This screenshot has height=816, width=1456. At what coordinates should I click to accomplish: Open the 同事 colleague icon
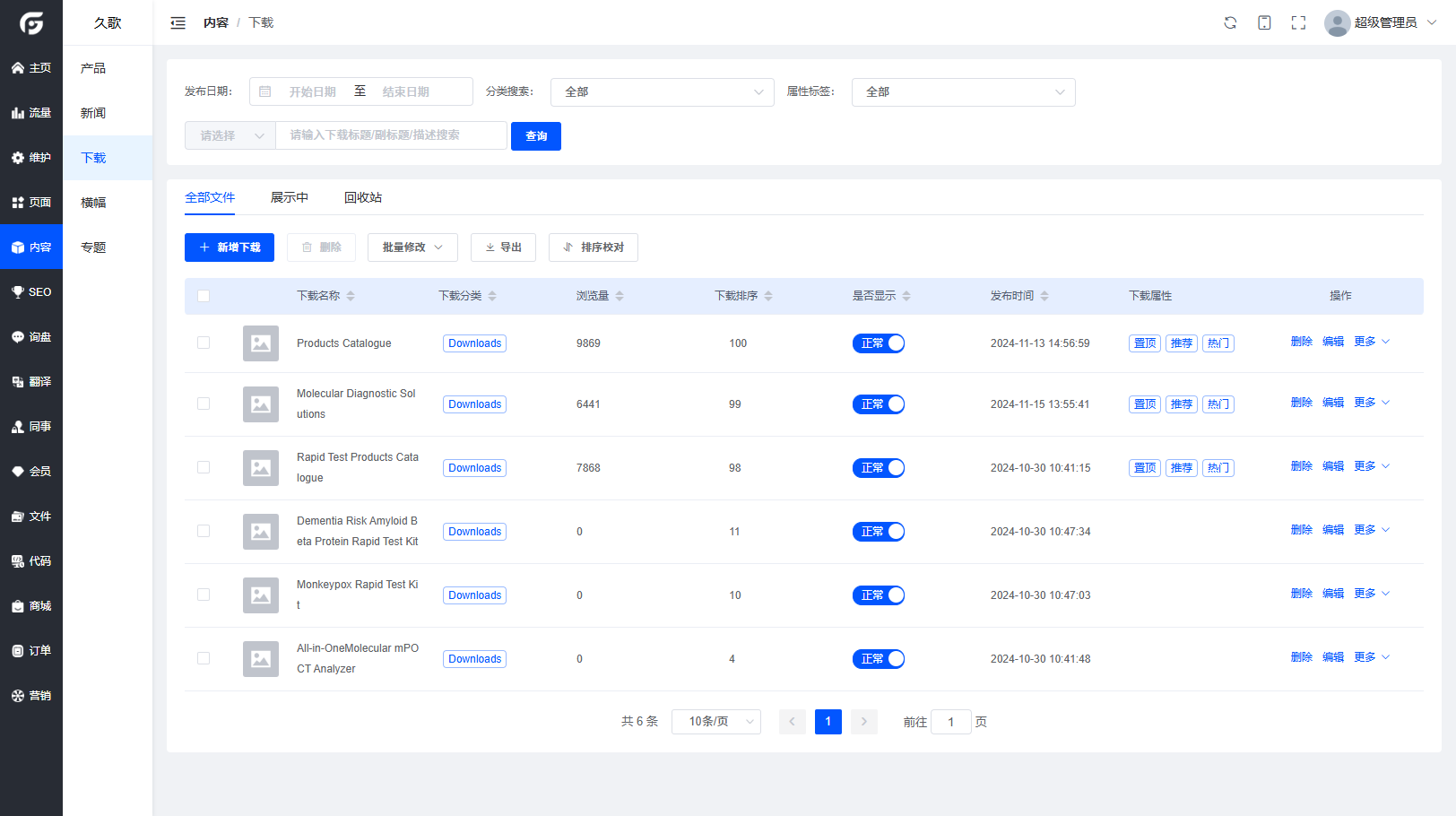(18, 427)
